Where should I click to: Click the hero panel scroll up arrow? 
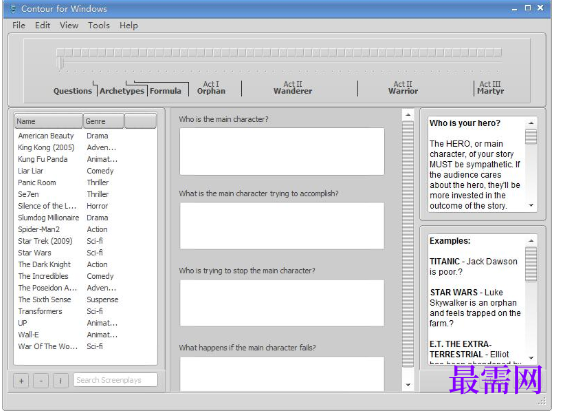[x=531, y=123]
